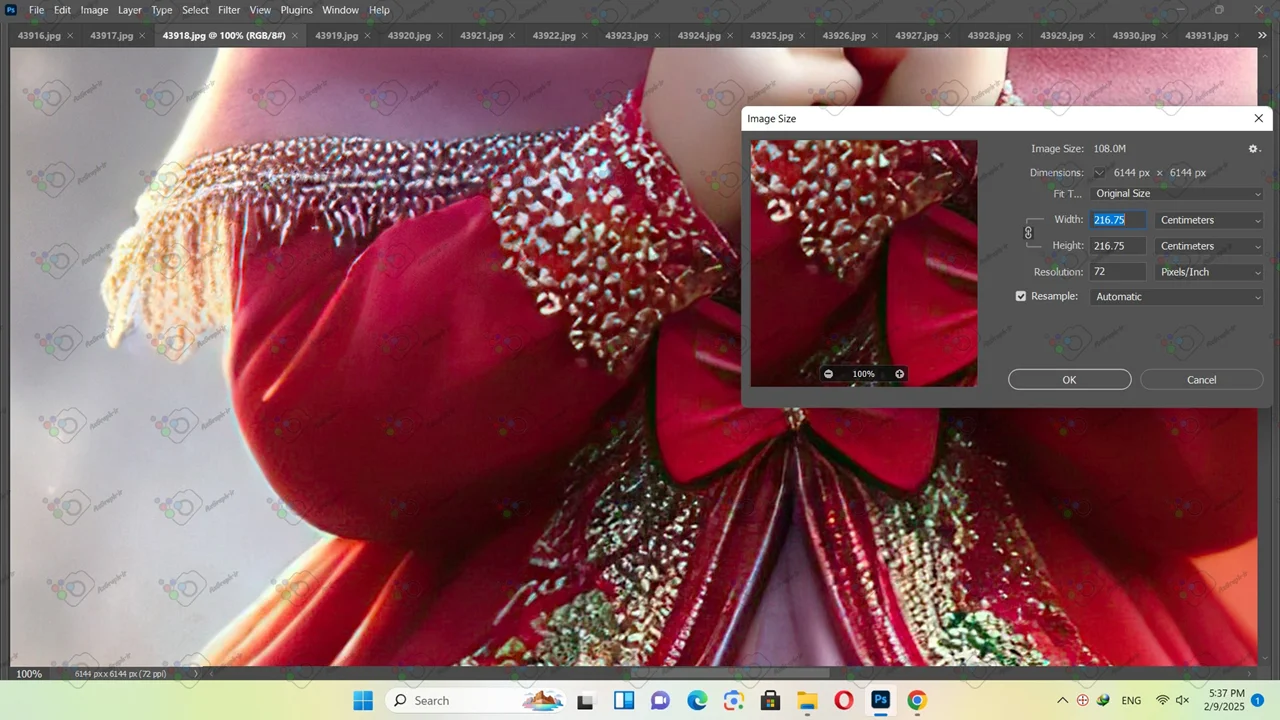Click the Photoshop icon in the taskbar
1280x720 pixels.
point(880,700)
